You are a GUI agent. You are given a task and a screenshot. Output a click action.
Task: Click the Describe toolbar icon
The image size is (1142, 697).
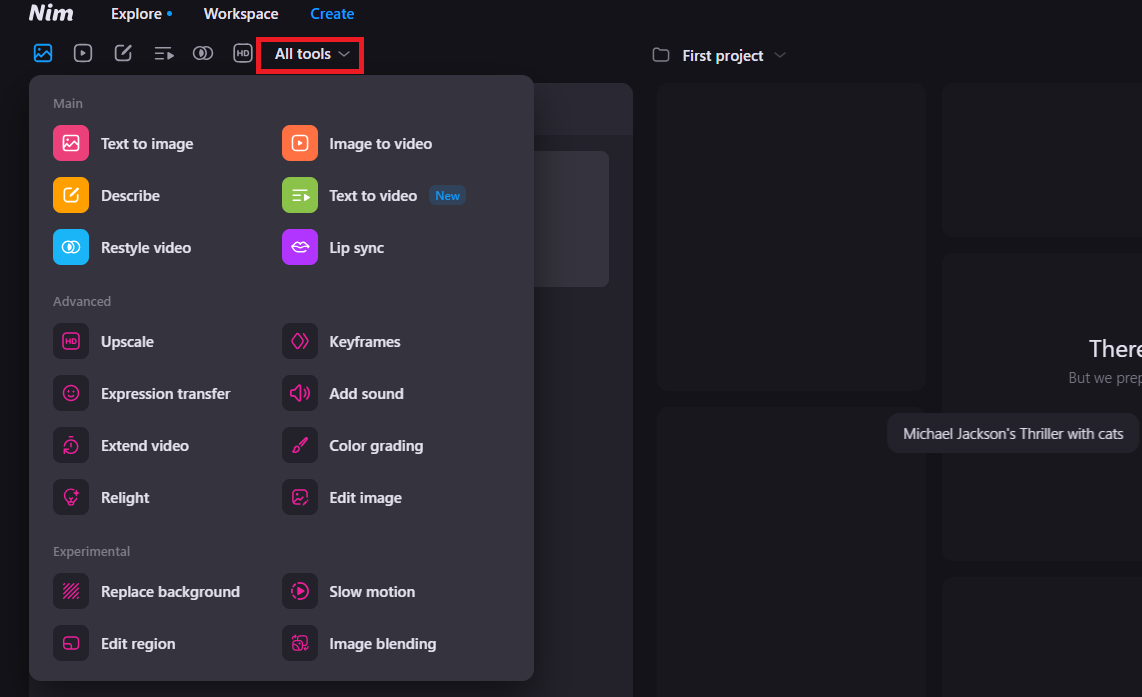(123, 53)
